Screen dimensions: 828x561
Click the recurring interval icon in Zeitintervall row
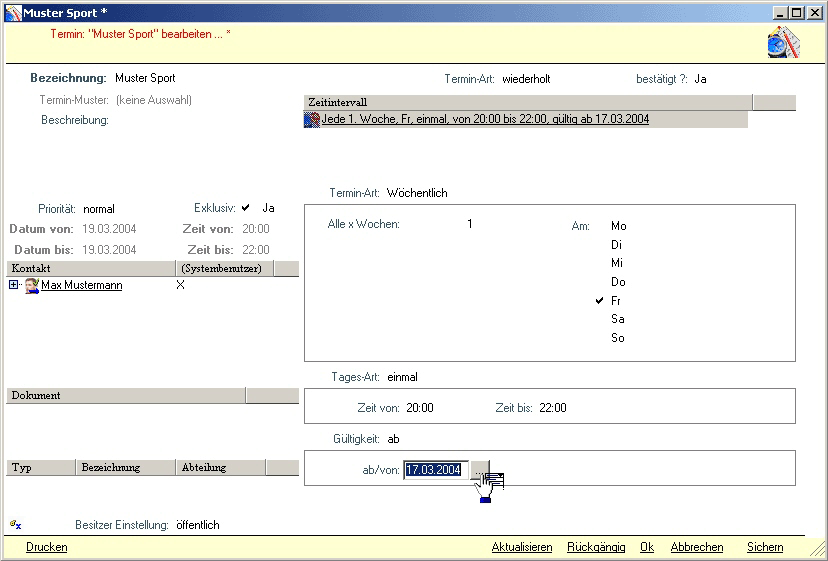[312, 119]
